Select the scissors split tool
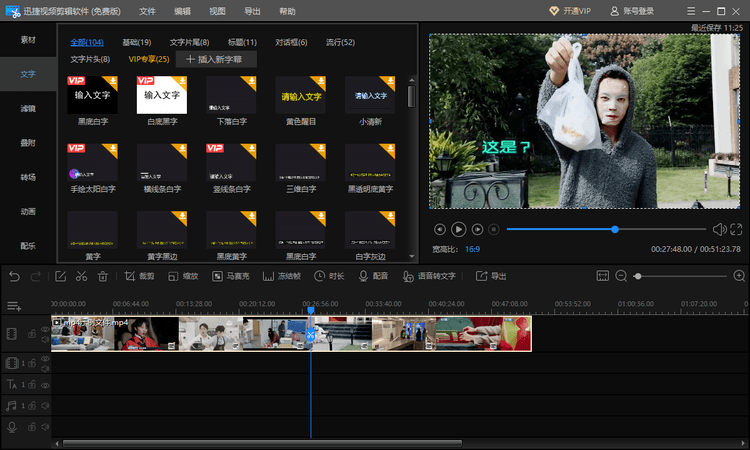This screenshot has height=450, width=750. (x=81, y=276)
